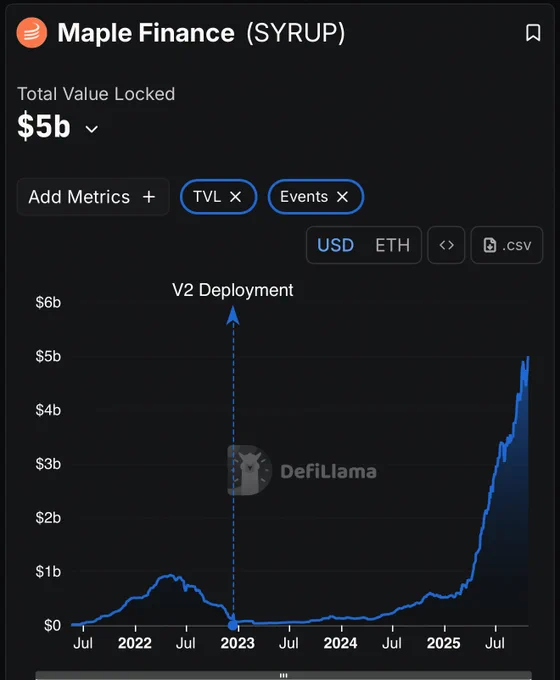Viewport: 560px width, 680px height.
Task: Click the $0 y-axis label
Action: [52, 625]
